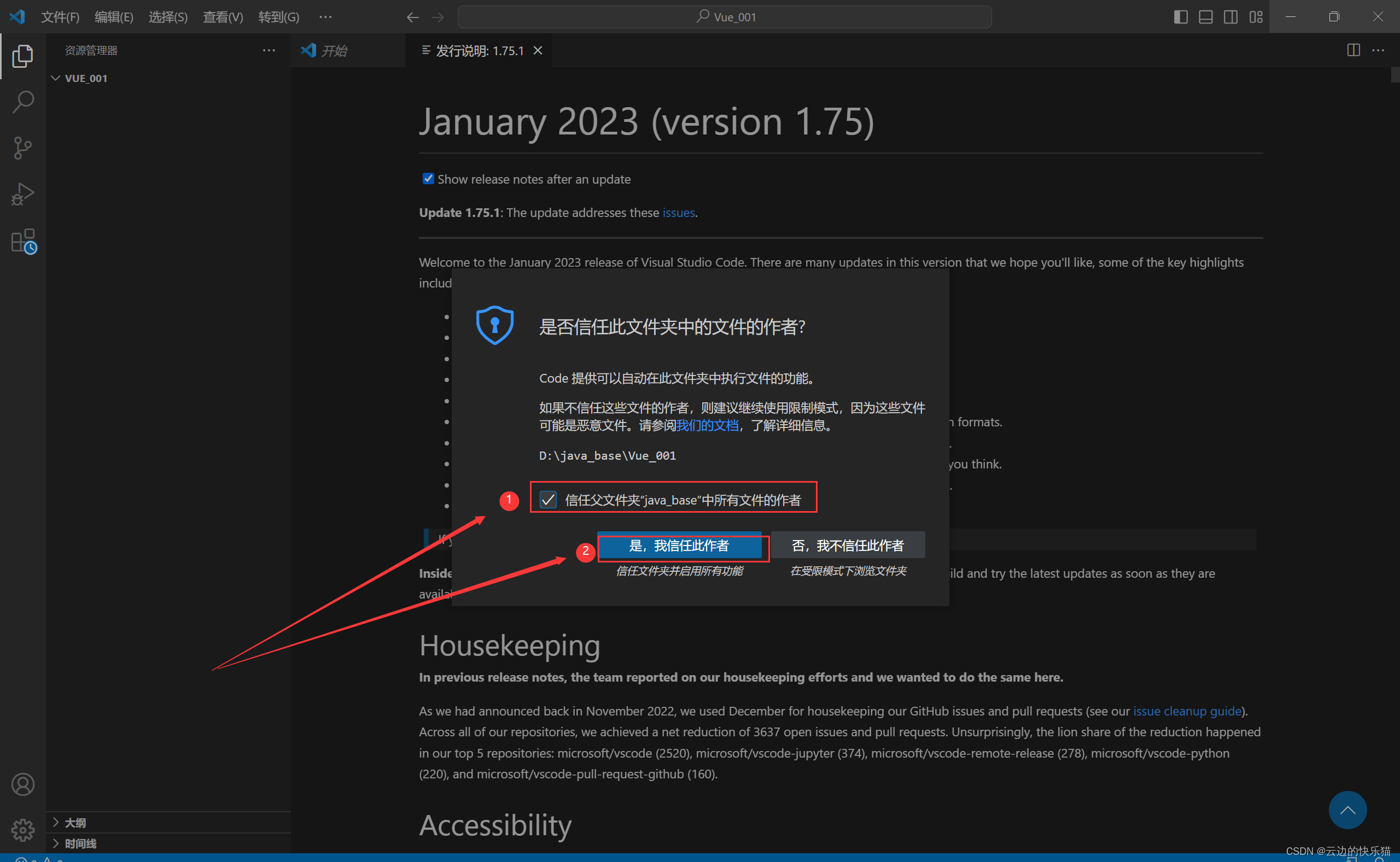
Task: Open the Search view icon
Action: pos(23,101)
